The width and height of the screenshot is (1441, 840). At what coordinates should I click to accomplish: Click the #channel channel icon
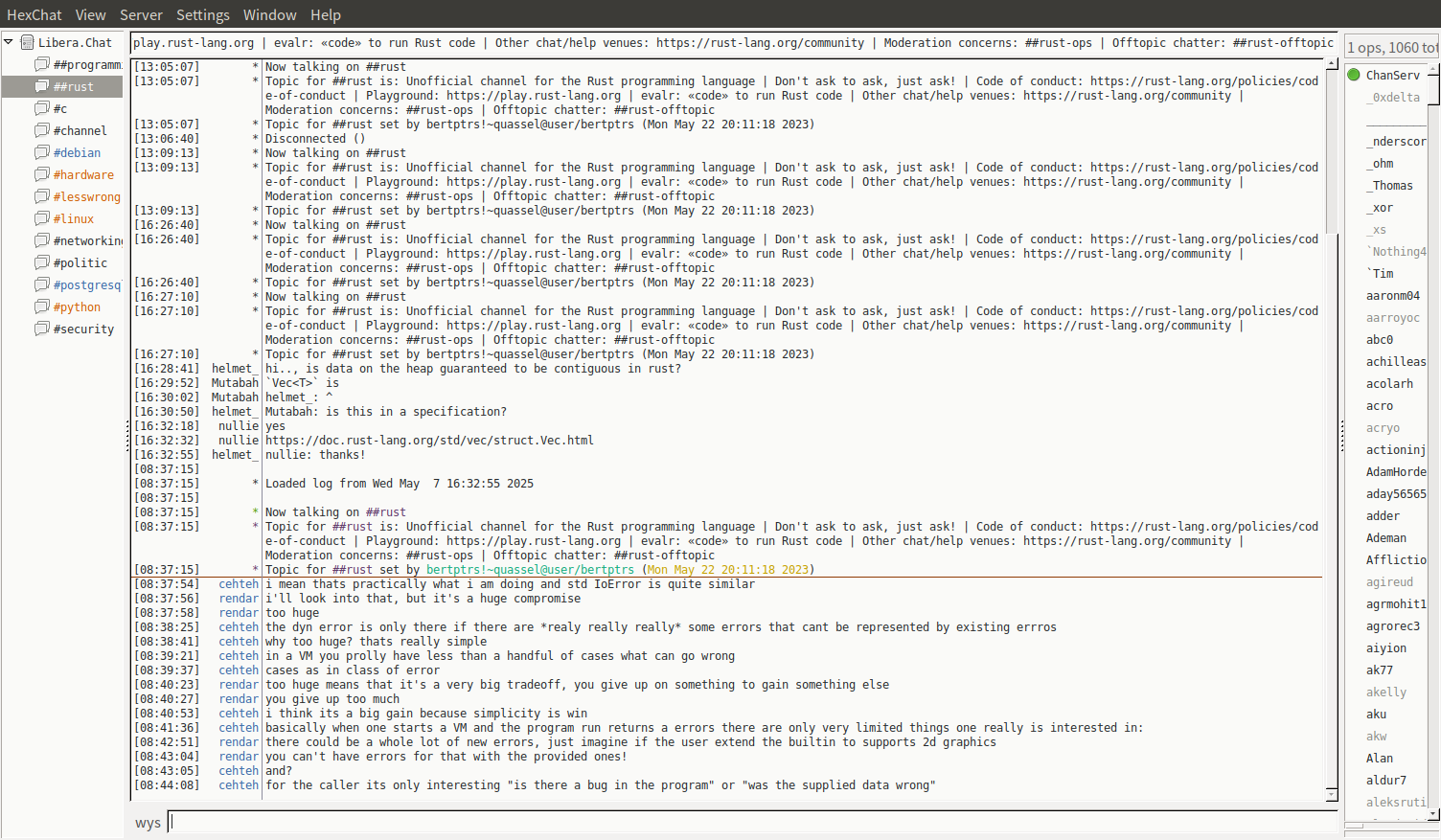[x=42, y=130]
